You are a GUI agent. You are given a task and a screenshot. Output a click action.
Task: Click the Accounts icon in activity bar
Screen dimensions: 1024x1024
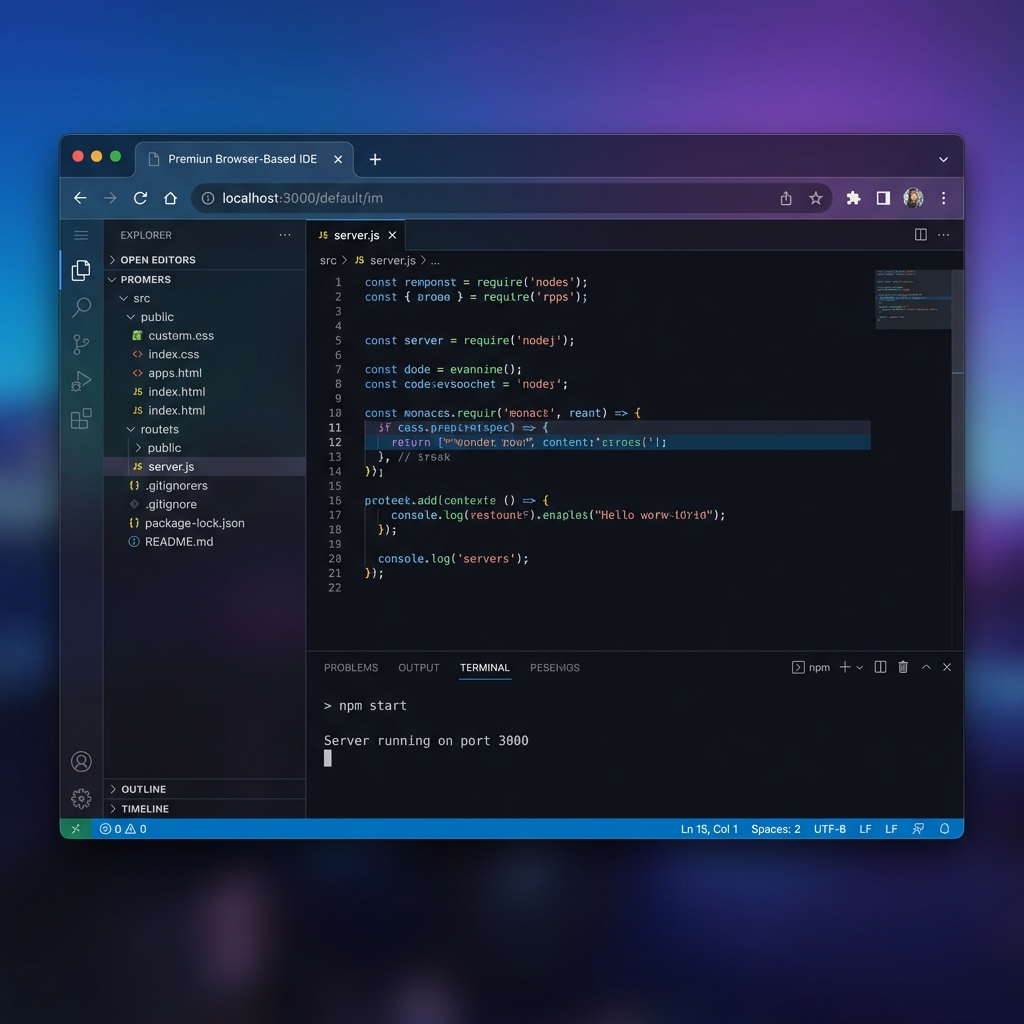(81, 762)
